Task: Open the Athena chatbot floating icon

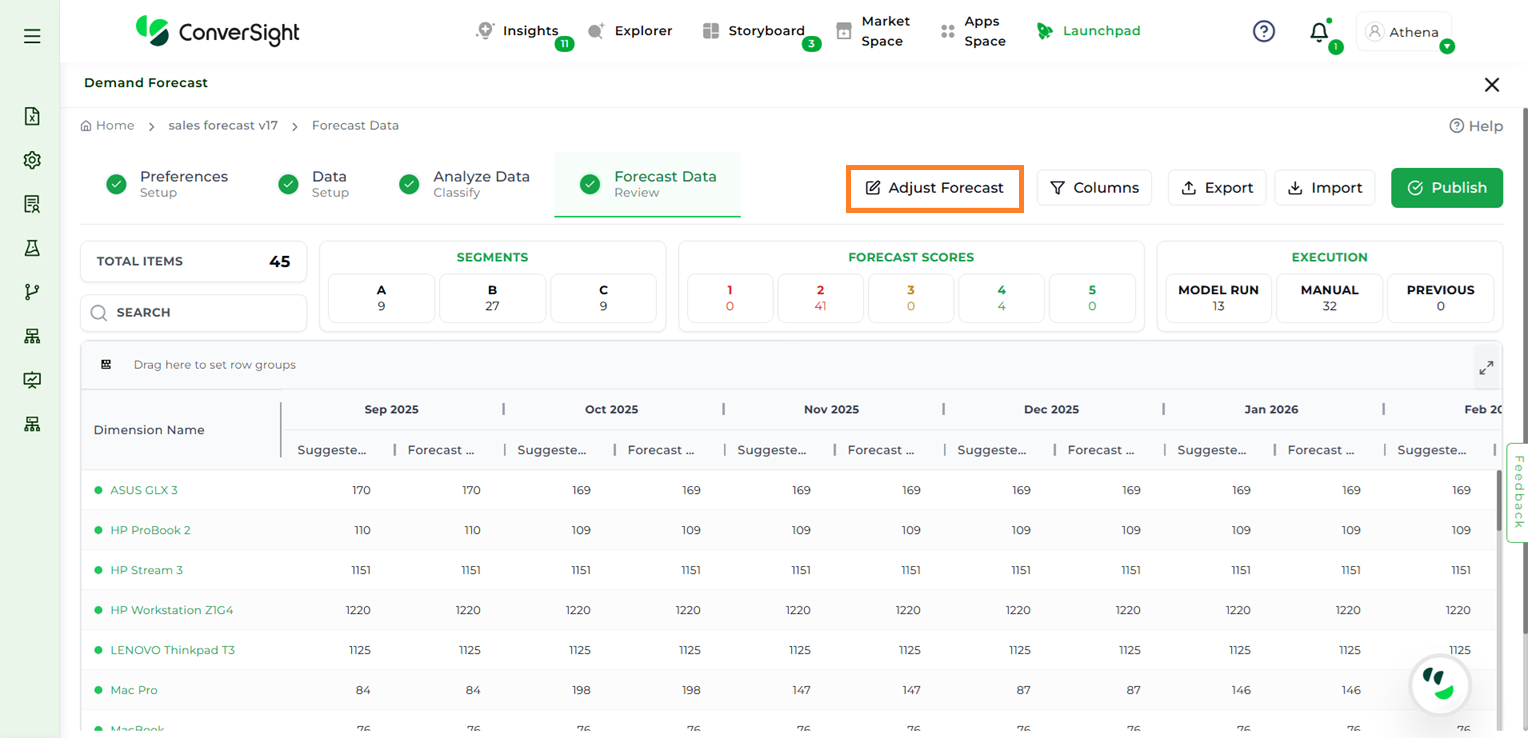Action: pyautogui.click(x=1439, y=685)
